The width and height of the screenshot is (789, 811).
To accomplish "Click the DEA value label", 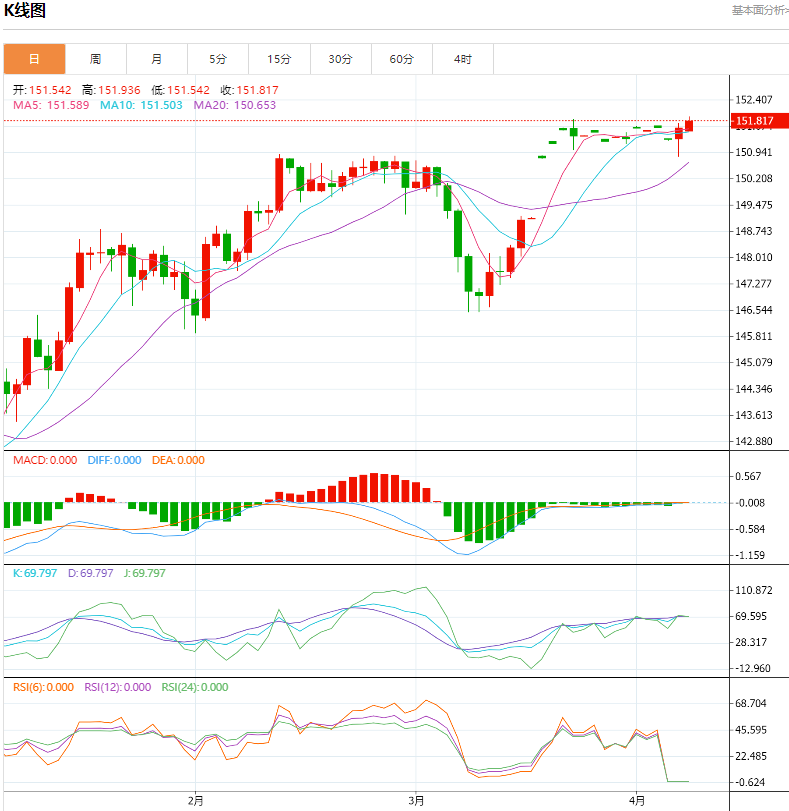I will [x=178, y=460].
